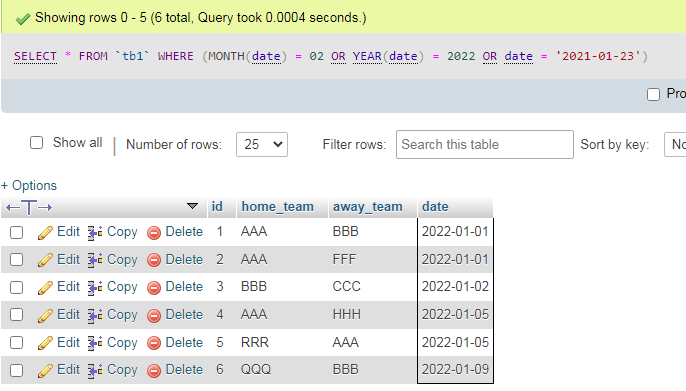Select the checkbox for row id 4

click(17, 314)
